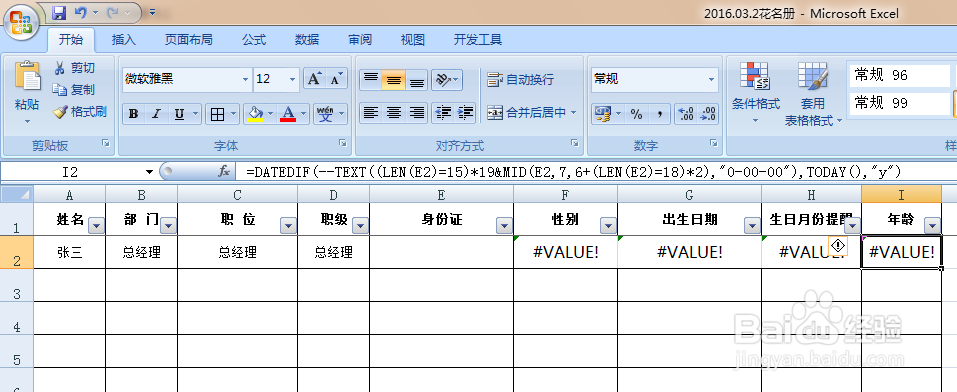Open 套用表格格式 table styles
The image size is (957, 392).
click(813, 95)
